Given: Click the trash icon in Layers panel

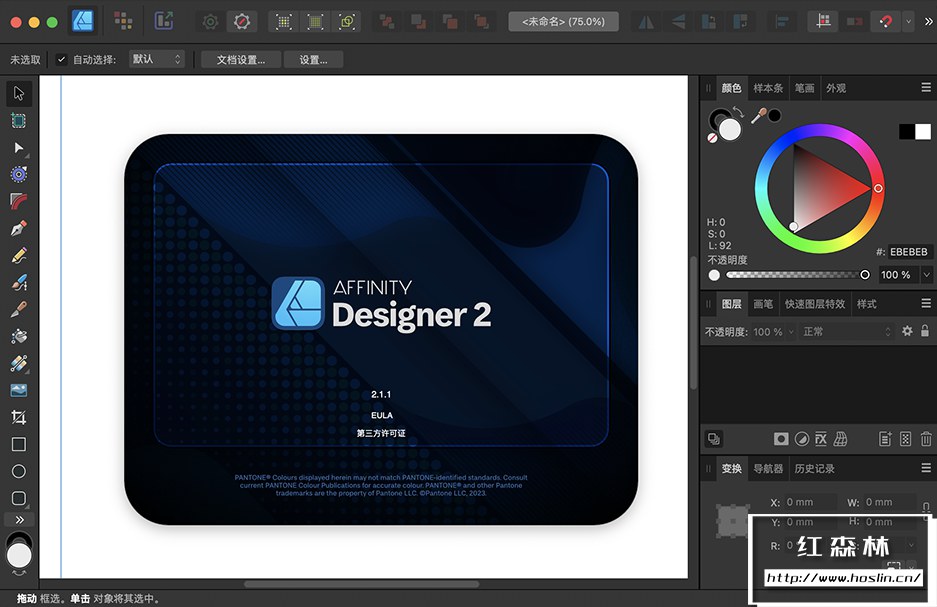Looking at the screenshot, I should [x=926, y=439].
